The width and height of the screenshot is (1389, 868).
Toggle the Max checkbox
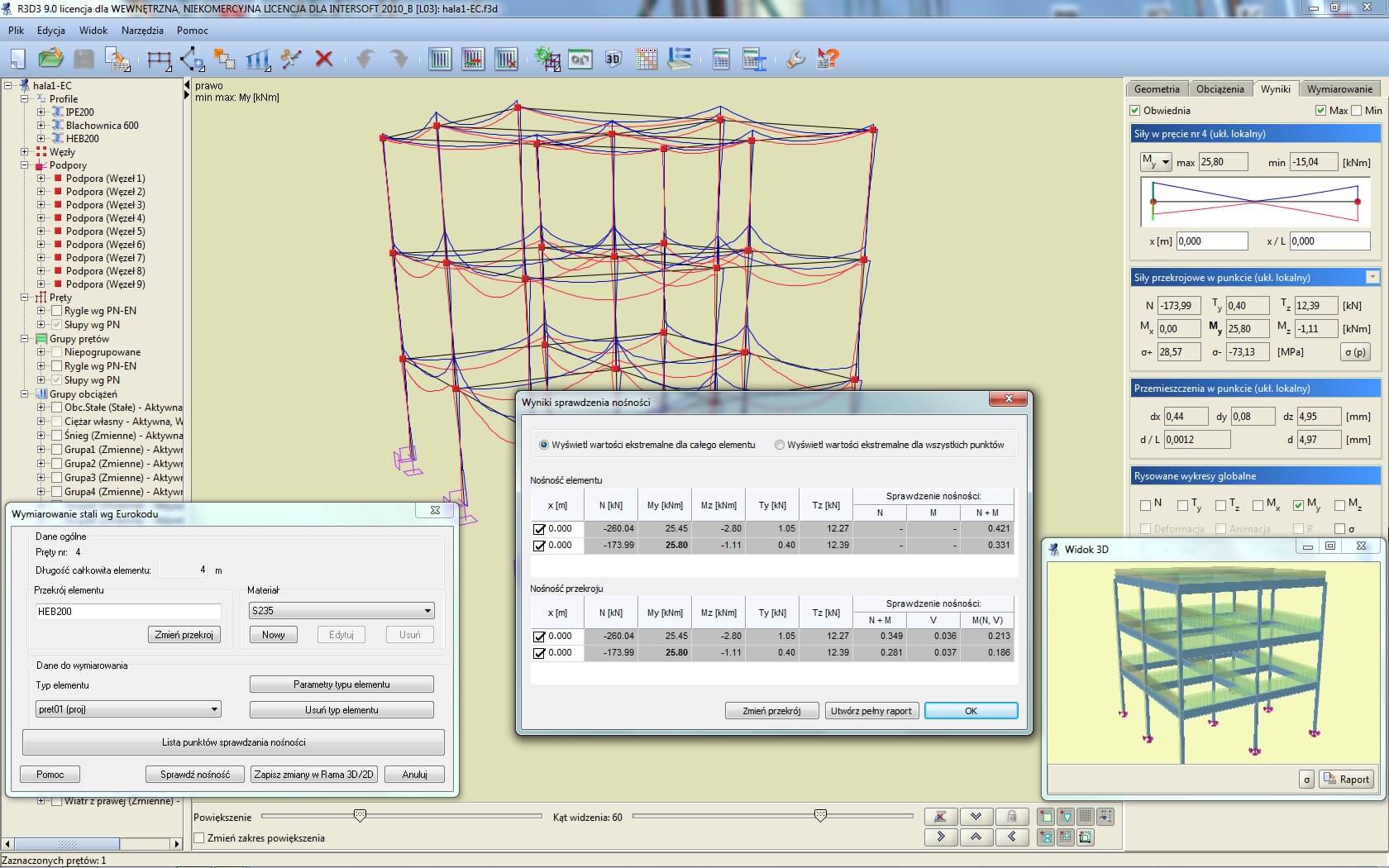coord(1320,110)
